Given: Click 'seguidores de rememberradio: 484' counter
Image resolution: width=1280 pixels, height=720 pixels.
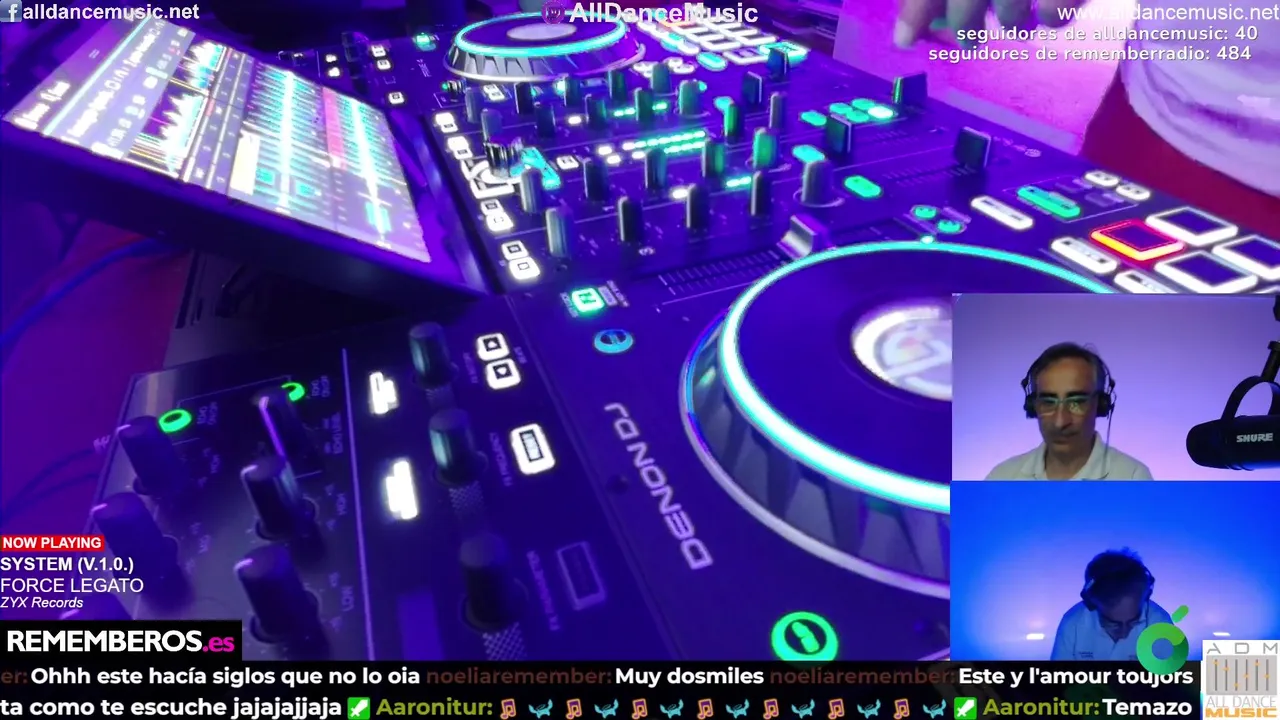Looking at the screenshot, I should [x=1090, y=53].
